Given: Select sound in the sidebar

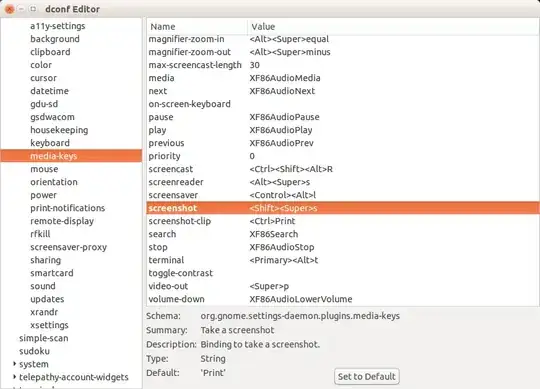Looking at the screenshot, I should pyautogui.click(x=43, y=286).
